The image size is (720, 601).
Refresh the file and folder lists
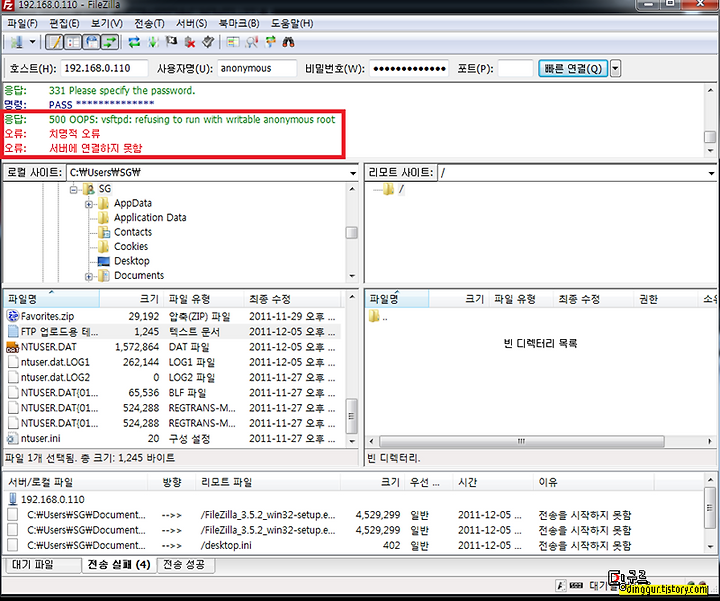coord(134,43)
